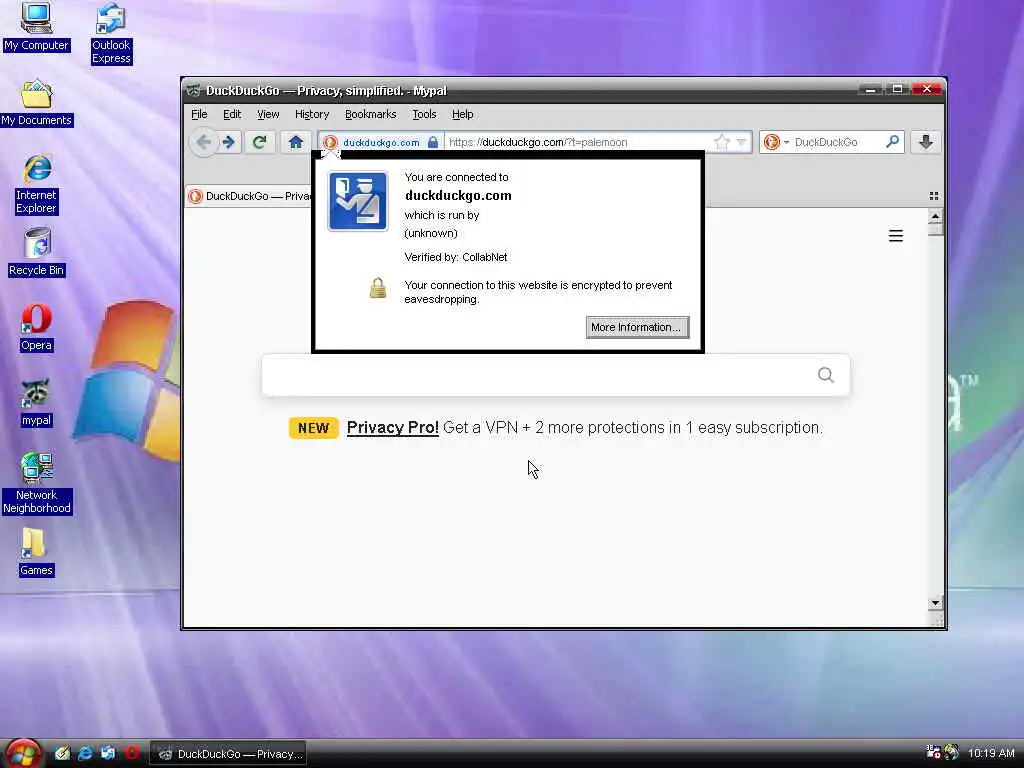Click the More Information button
The image size is (1024, 768).
coord(637,327)
